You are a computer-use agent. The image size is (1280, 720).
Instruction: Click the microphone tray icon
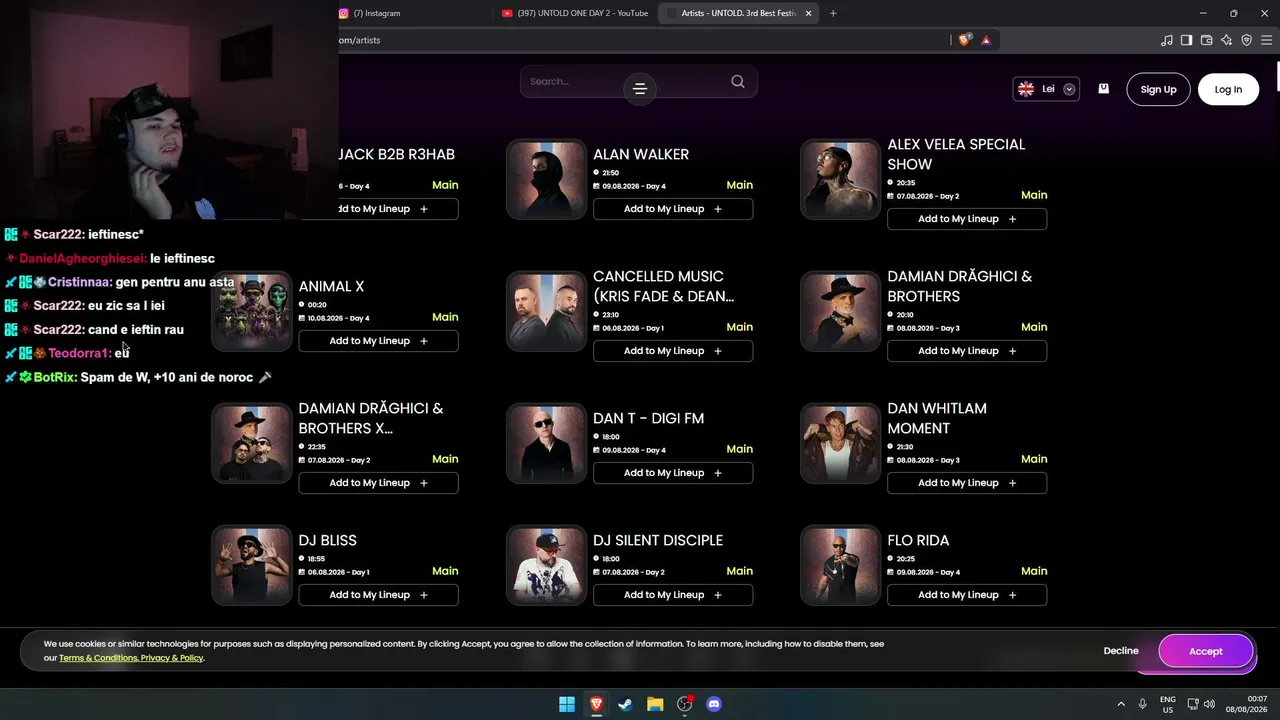[1142, 704]
